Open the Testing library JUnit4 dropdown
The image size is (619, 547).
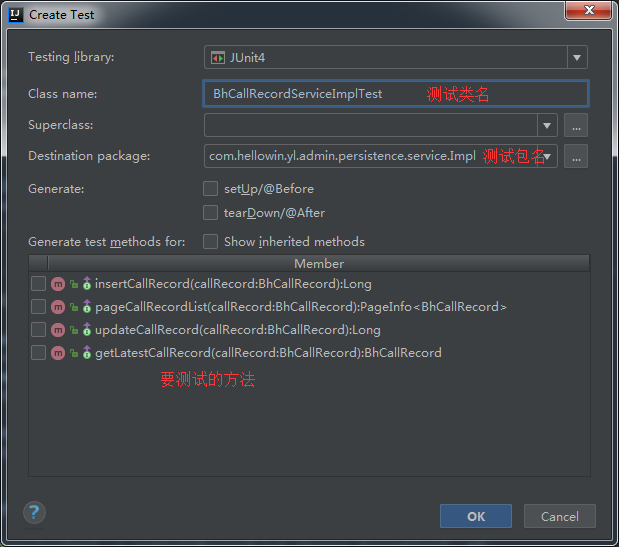click(x=577, y=58)
